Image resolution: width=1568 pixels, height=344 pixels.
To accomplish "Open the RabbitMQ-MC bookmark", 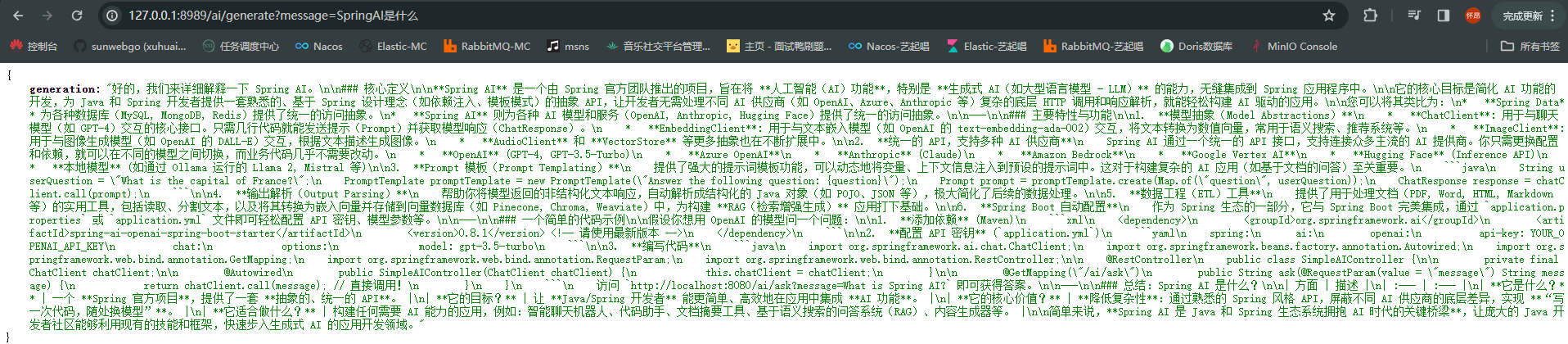I will (487, 47).
